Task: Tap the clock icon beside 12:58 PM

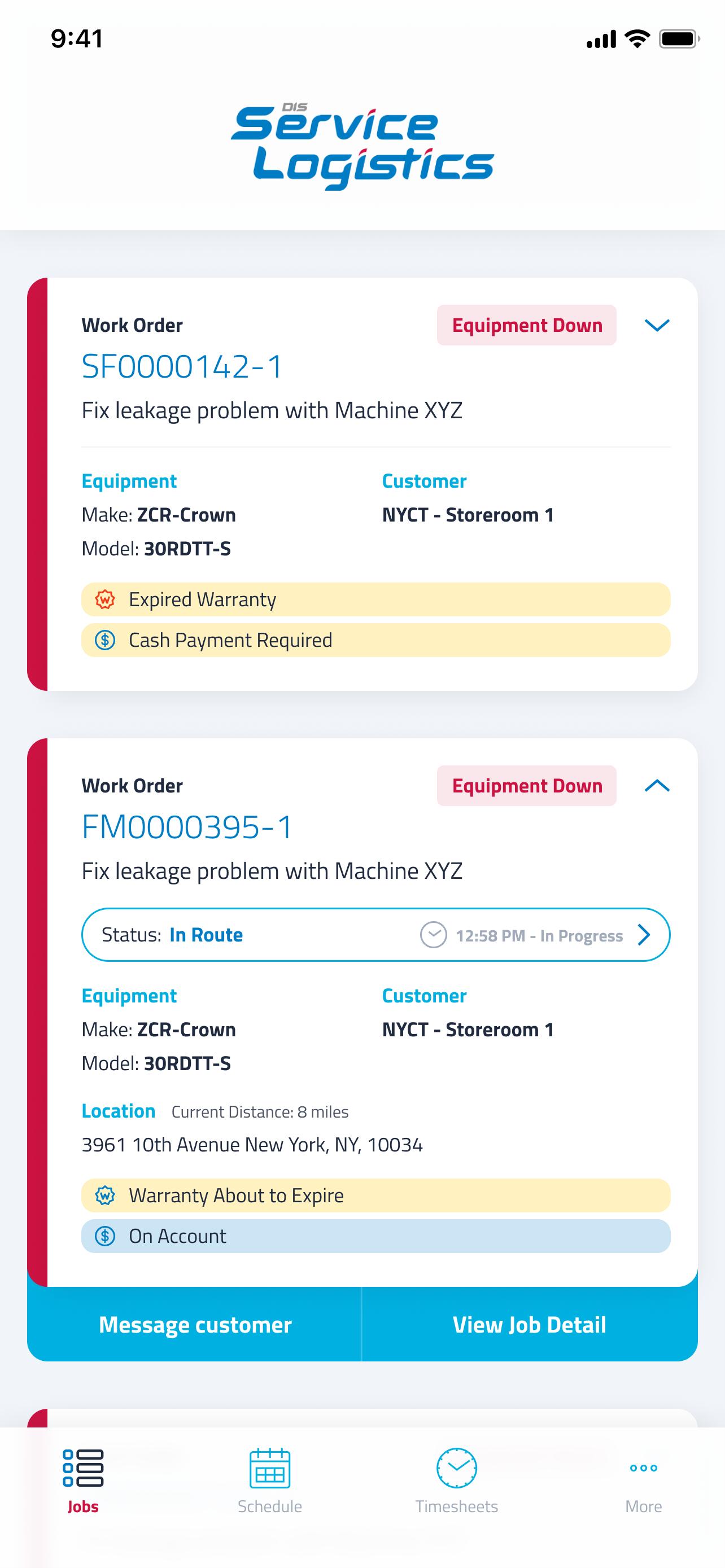Action: pos(434,934)
